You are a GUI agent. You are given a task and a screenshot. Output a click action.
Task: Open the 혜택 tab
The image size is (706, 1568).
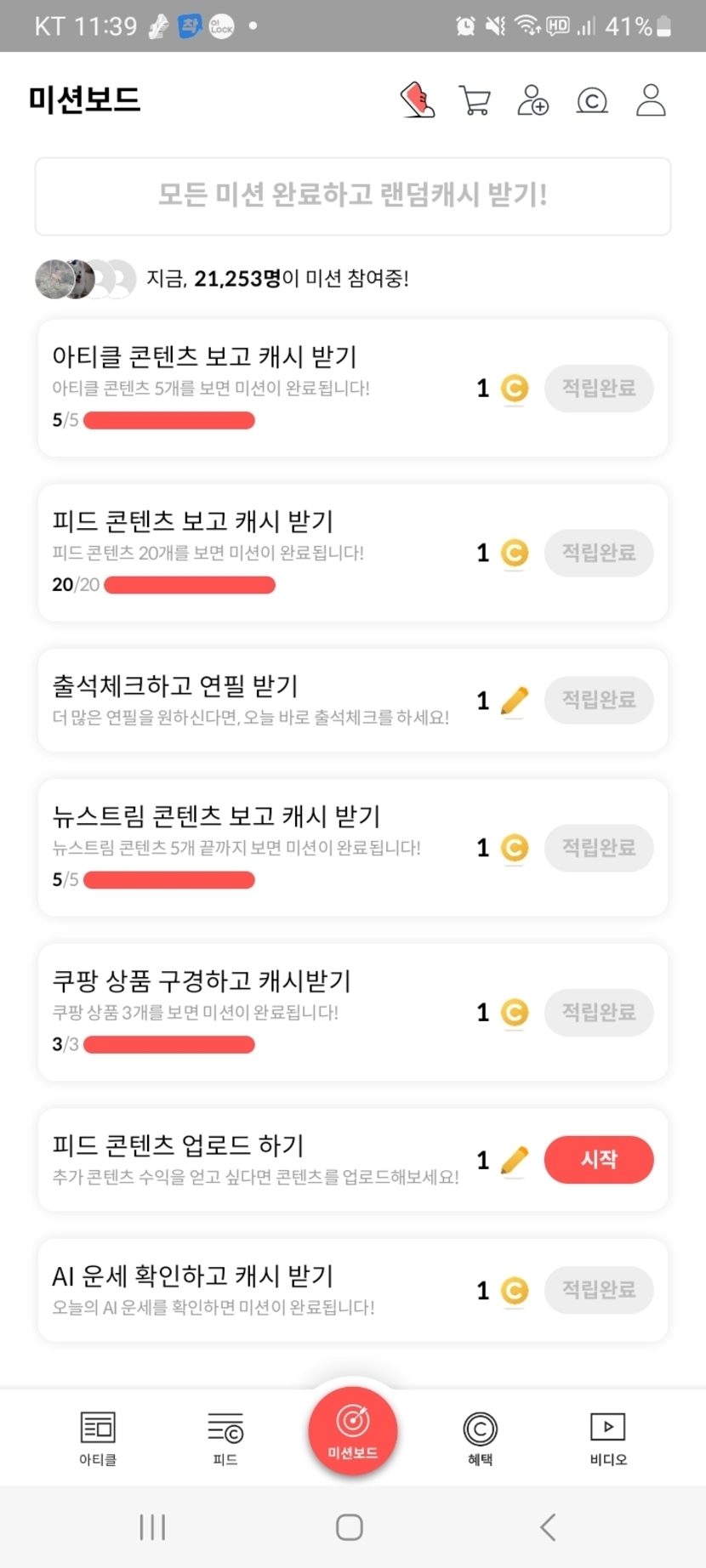pos(480,1438)
